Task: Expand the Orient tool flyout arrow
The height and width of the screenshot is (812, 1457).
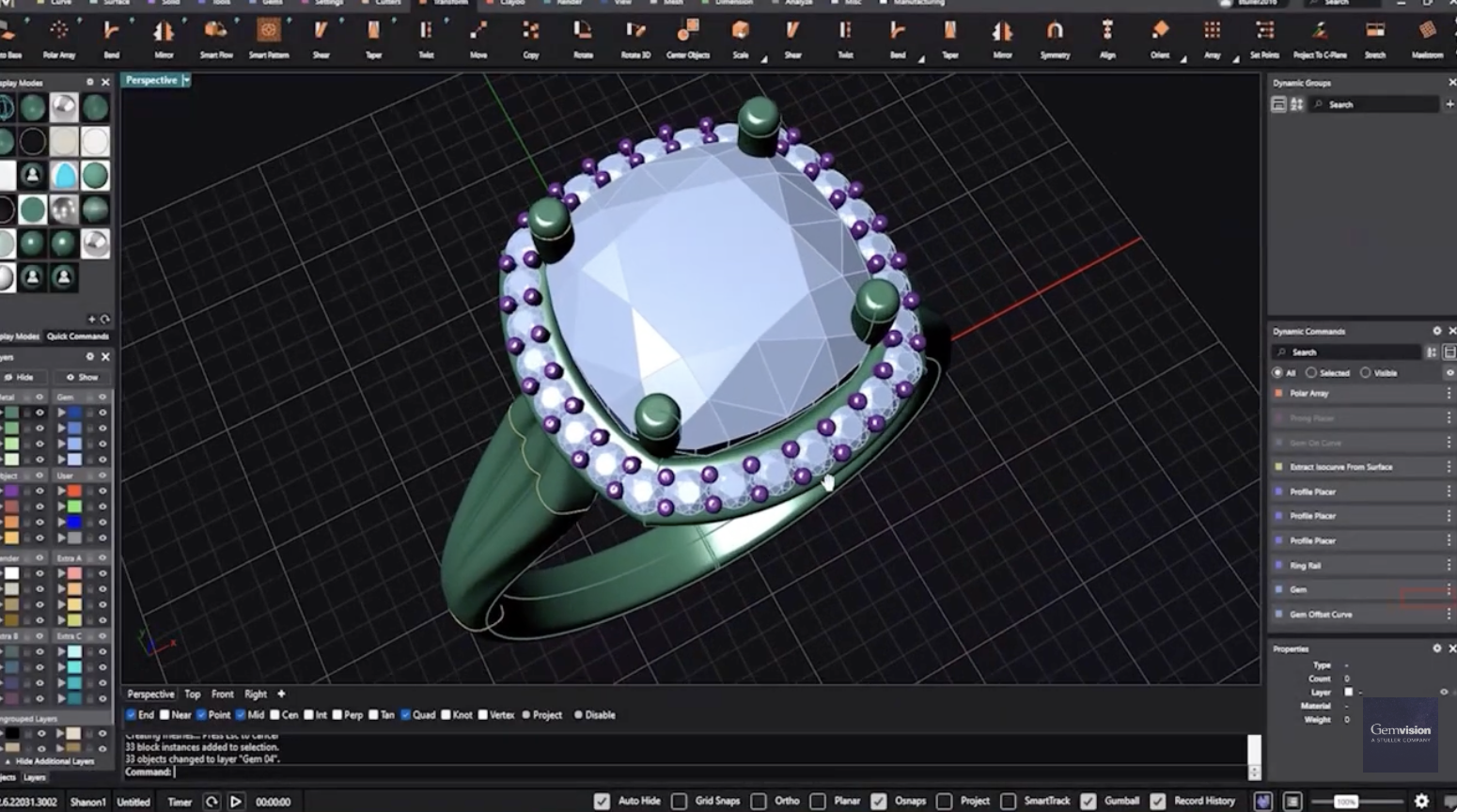Action: click(x=1183, y=59)
